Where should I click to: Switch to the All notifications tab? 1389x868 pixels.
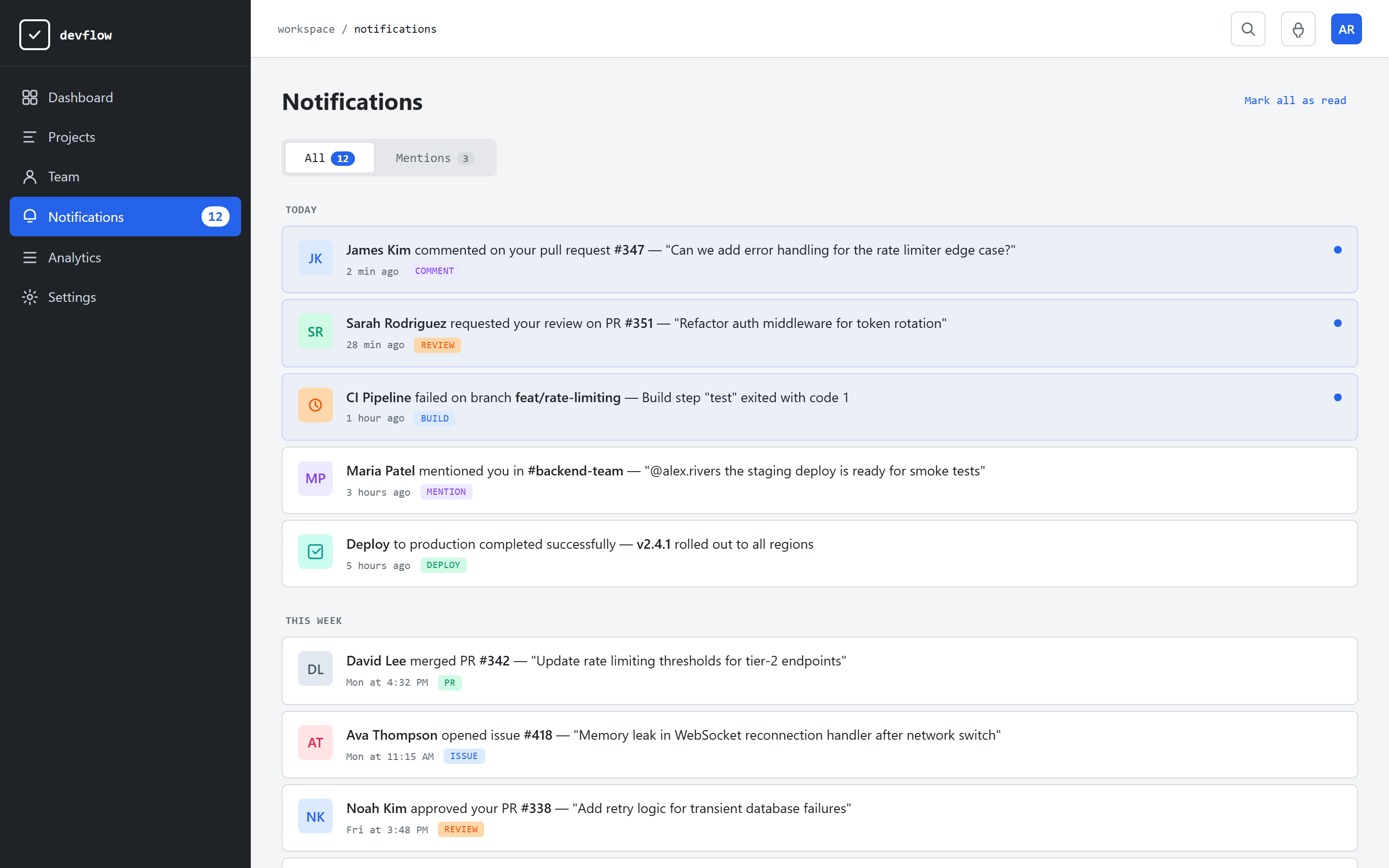[x=329, y=158]
